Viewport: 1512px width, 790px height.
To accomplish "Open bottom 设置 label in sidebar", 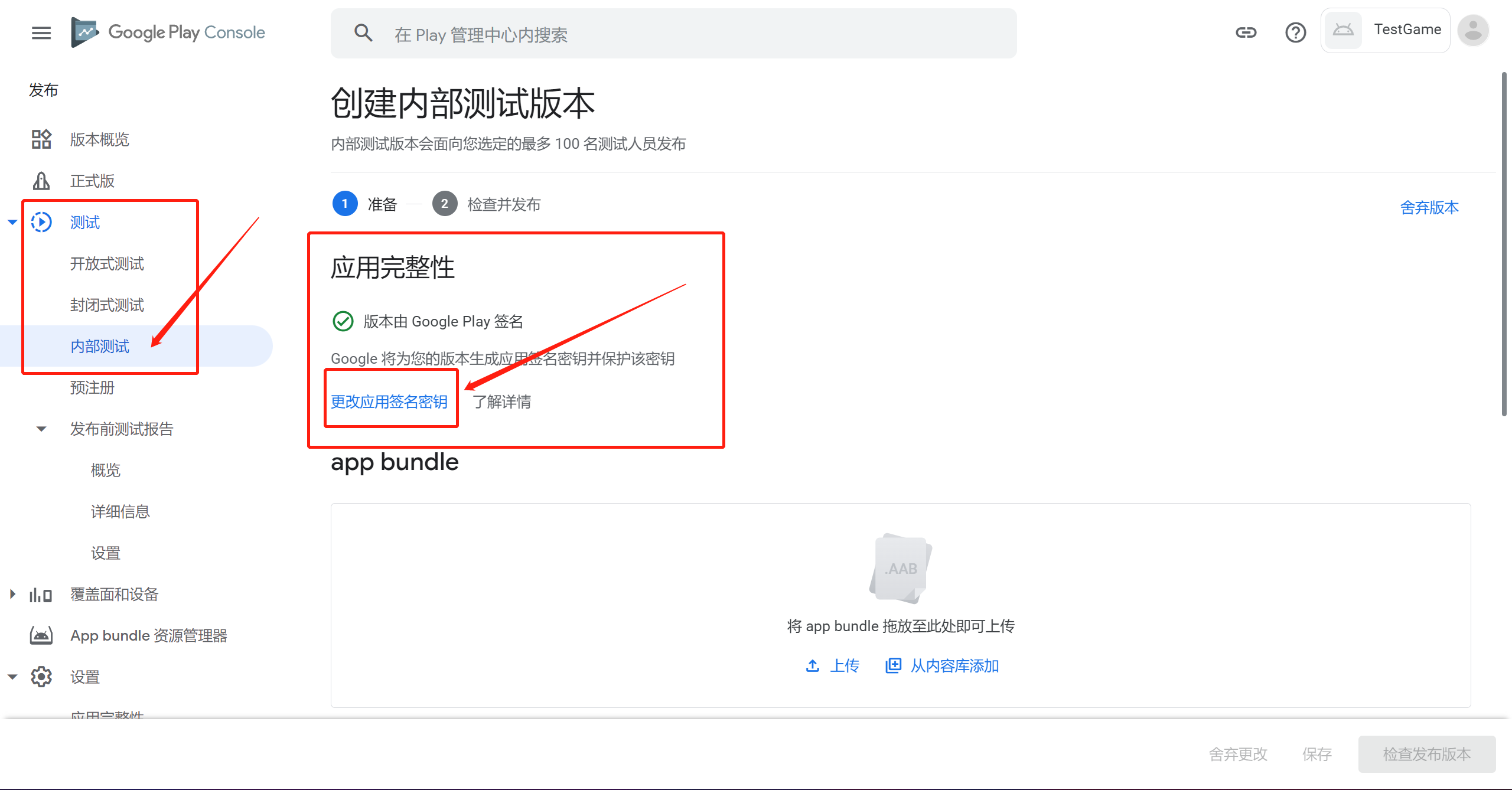I will click(x=85, y=677).
